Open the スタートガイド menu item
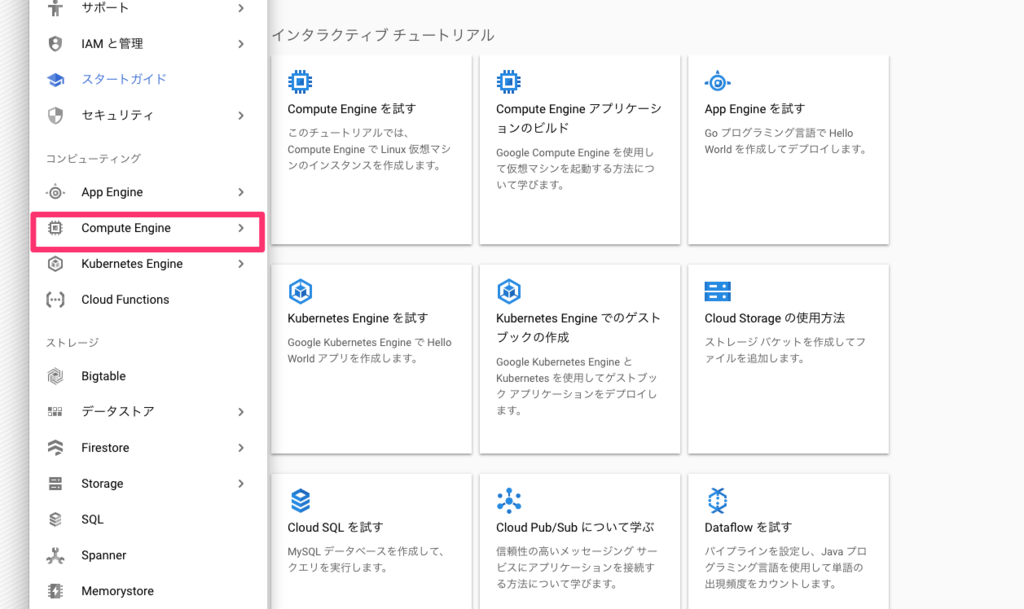1024x609 pixels. point(148,80)
